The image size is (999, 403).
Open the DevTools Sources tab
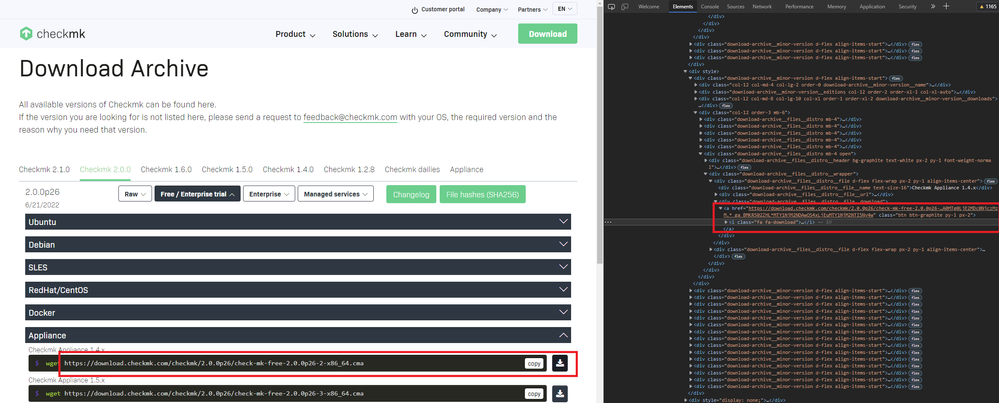click(735, 6)
